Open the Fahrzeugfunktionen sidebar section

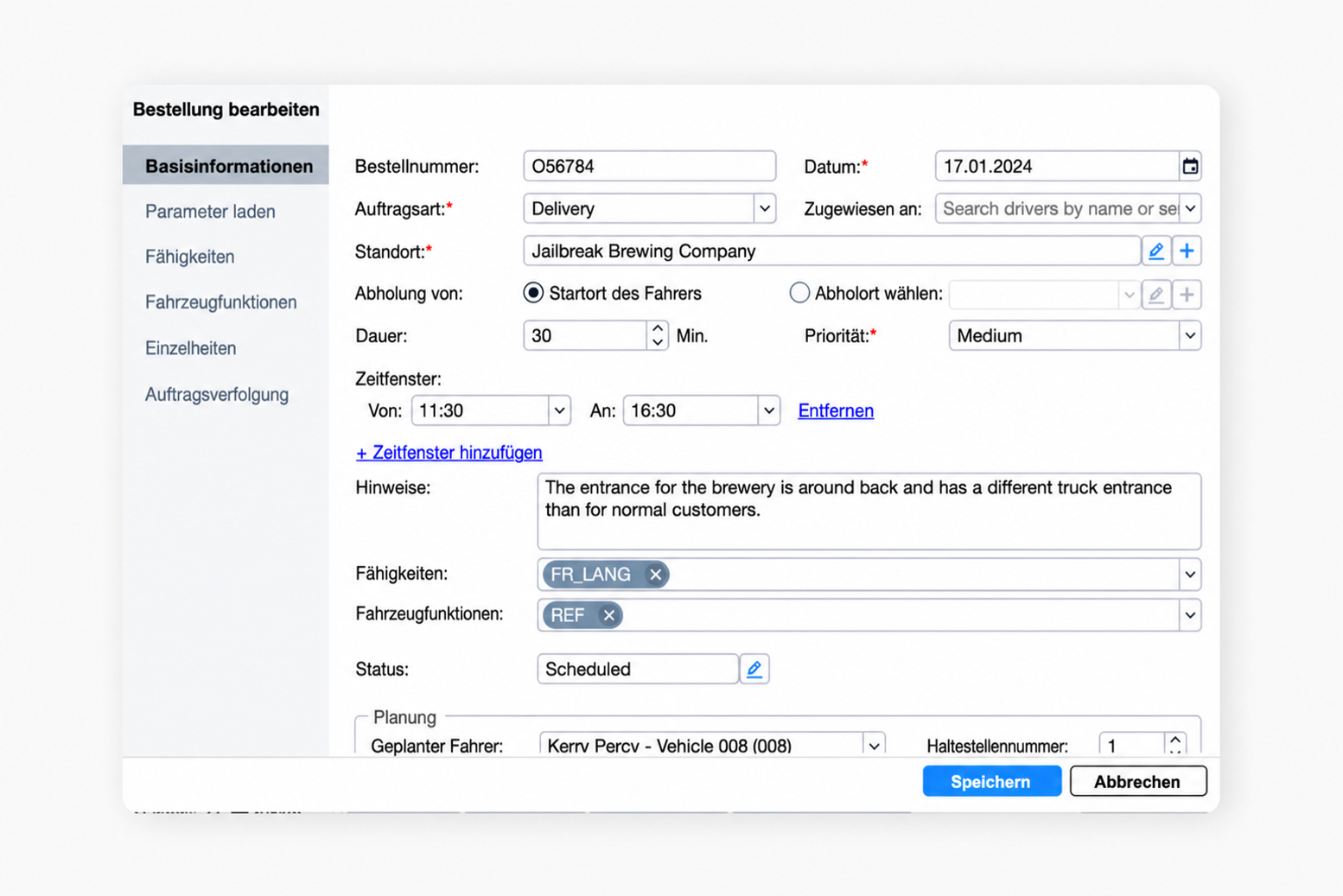[x=220, y=302]
